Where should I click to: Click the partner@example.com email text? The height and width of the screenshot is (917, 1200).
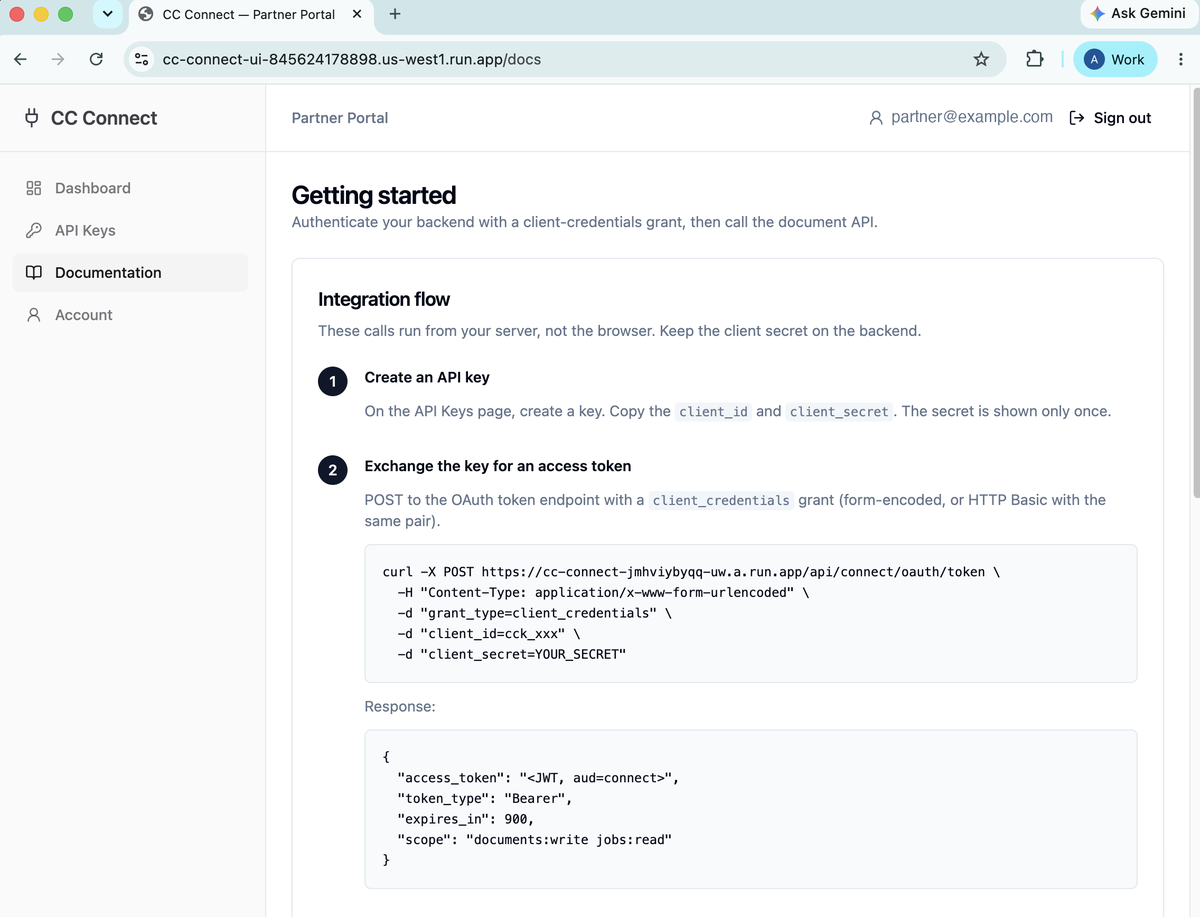pos(972,117)
